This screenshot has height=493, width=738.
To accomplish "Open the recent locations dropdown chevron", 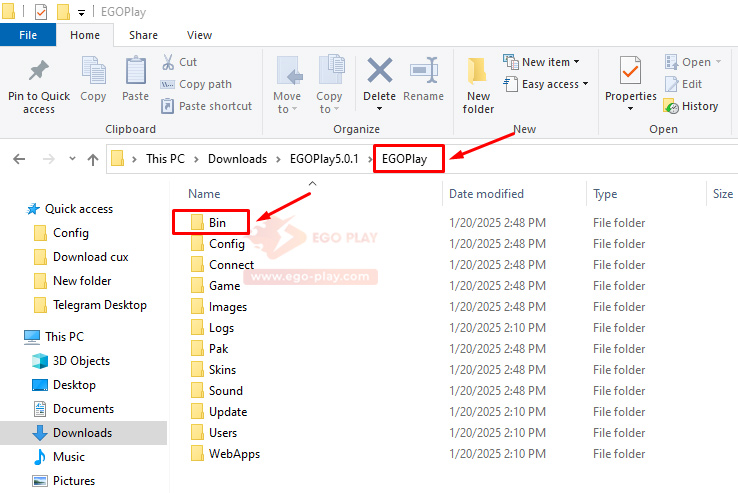I will (x=72, y=159).
